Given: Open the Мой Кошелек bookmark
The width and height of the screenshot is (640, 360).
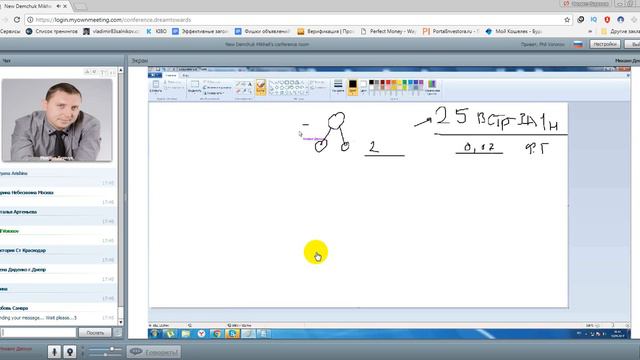Looking at the screenshot, I should [x=514, y=31].
